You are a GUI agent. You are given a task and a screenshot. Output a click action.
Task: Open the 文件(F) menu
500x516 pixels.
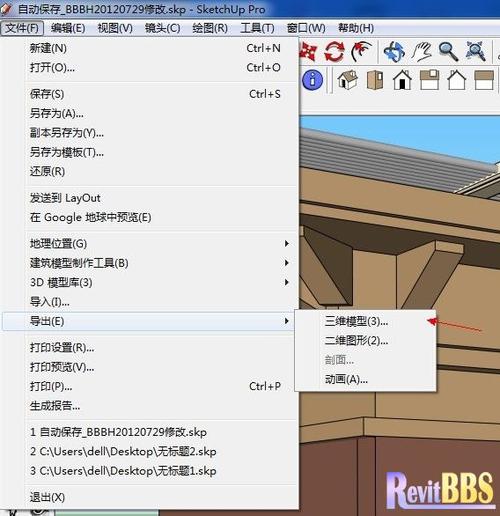tap(22, 28)
